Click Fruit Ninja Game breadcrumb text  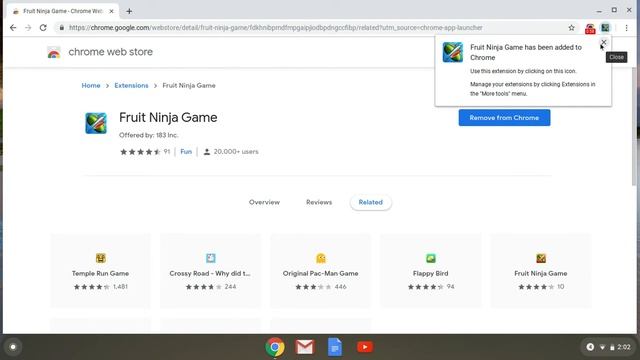coord(189,86)
